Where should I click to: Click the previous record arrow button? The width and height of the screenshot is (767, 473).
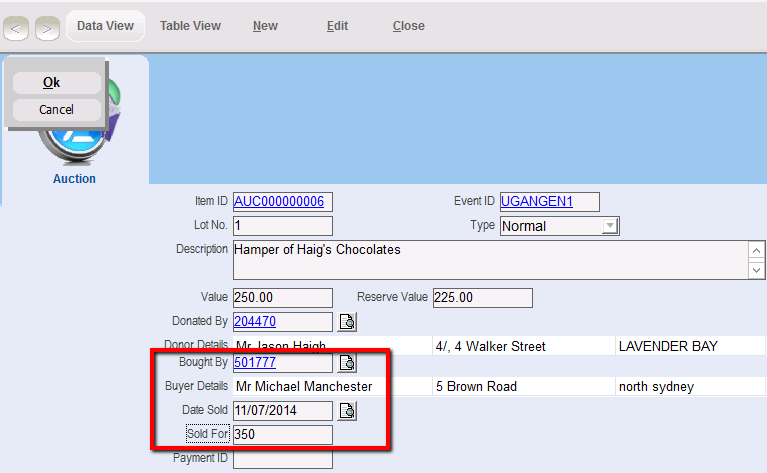16,28
